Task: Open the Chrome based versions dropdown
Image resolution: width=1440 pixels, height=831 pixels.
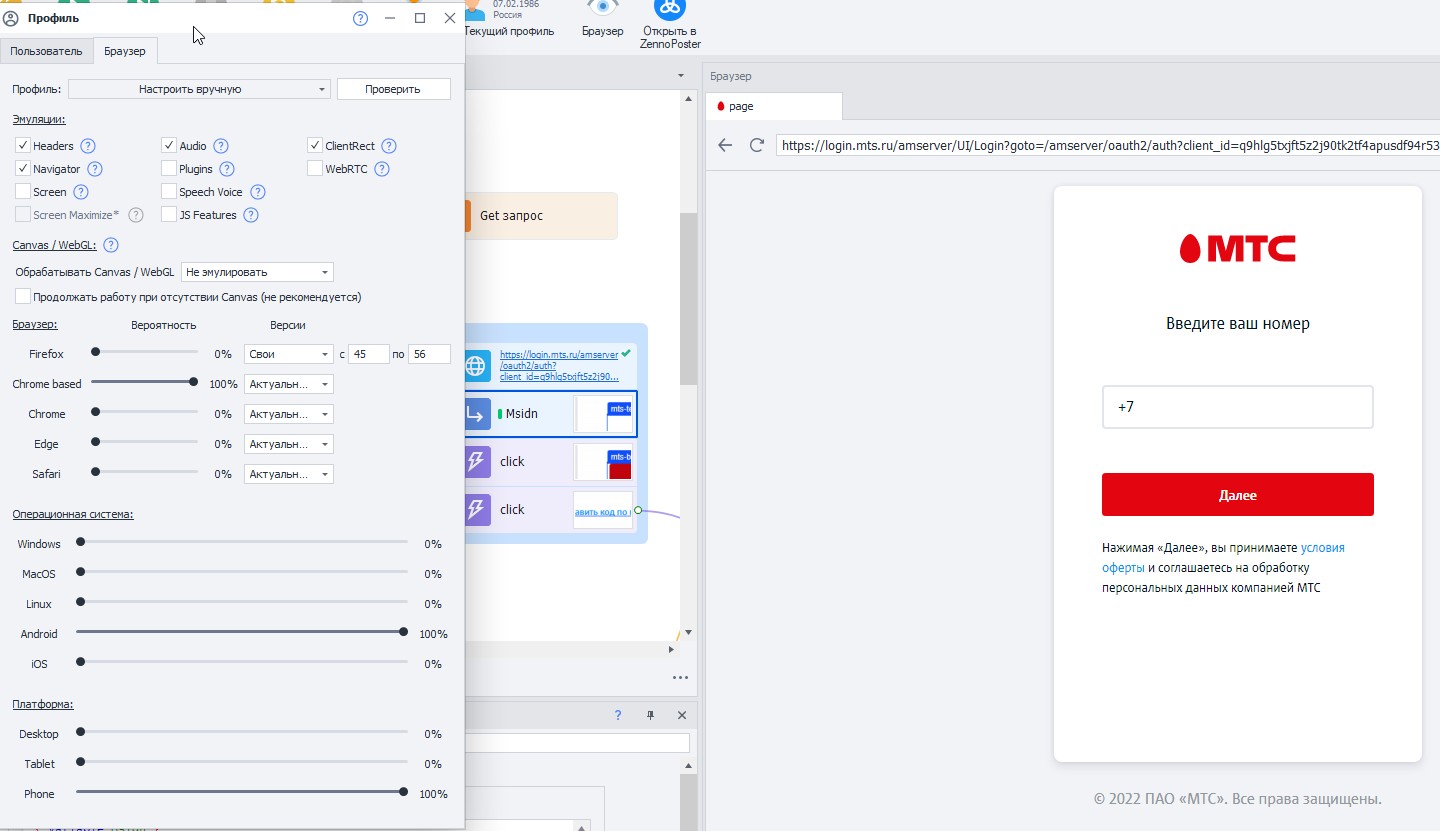Action: click(288, 384)
